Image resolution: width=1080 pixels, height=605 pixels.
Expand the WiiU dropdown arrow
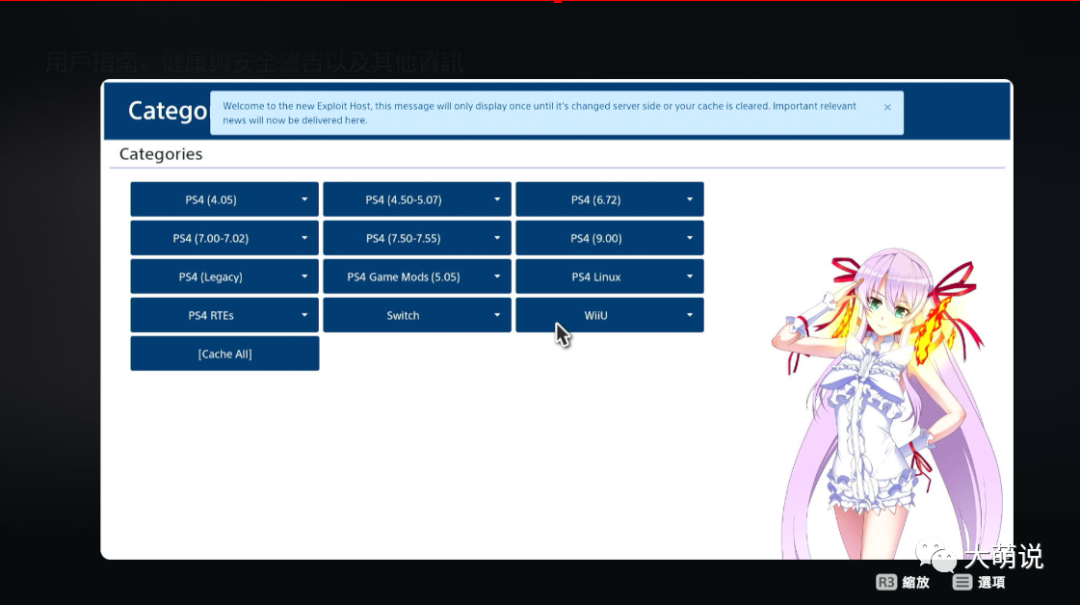click(x=689, y=316)
